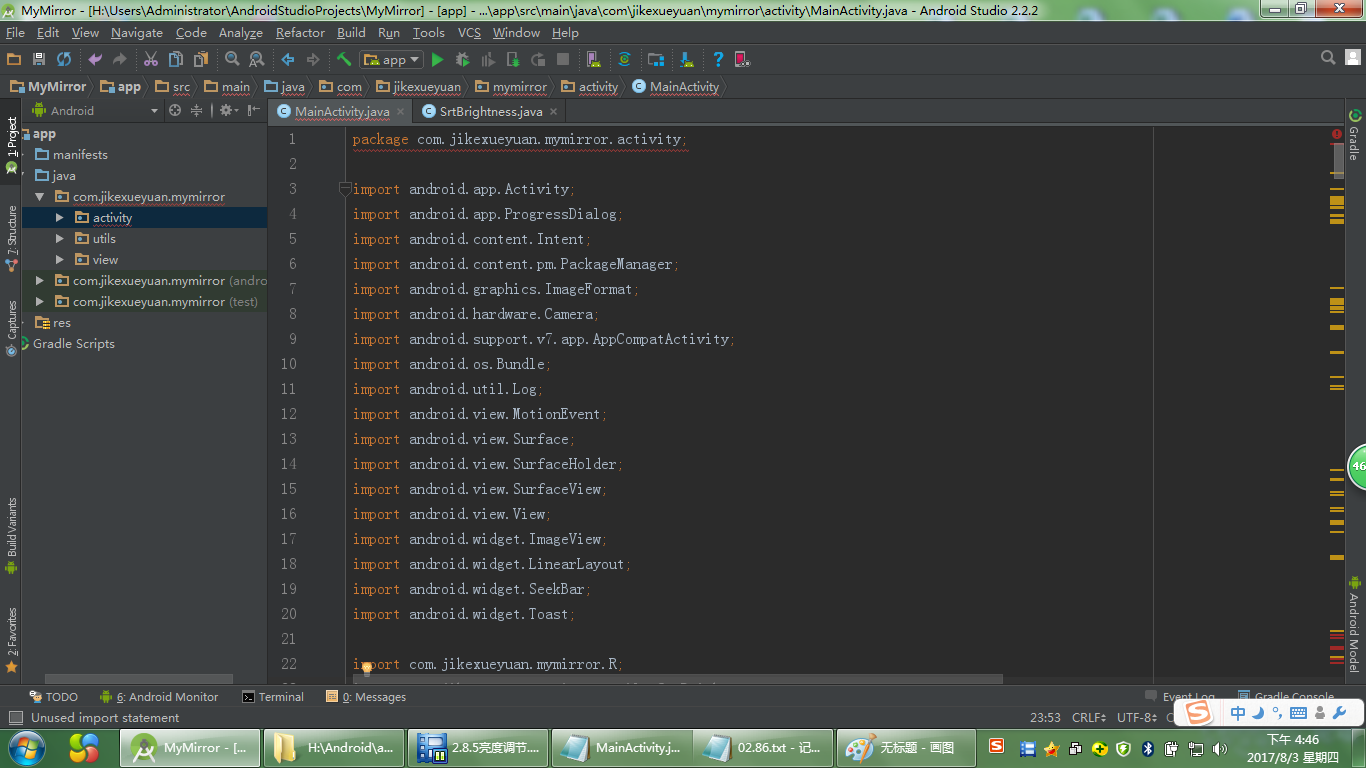Viewport: 1366px width, 768px height.
Task: Select Gradle Scripts in project tree
Action: pos(74,344)
